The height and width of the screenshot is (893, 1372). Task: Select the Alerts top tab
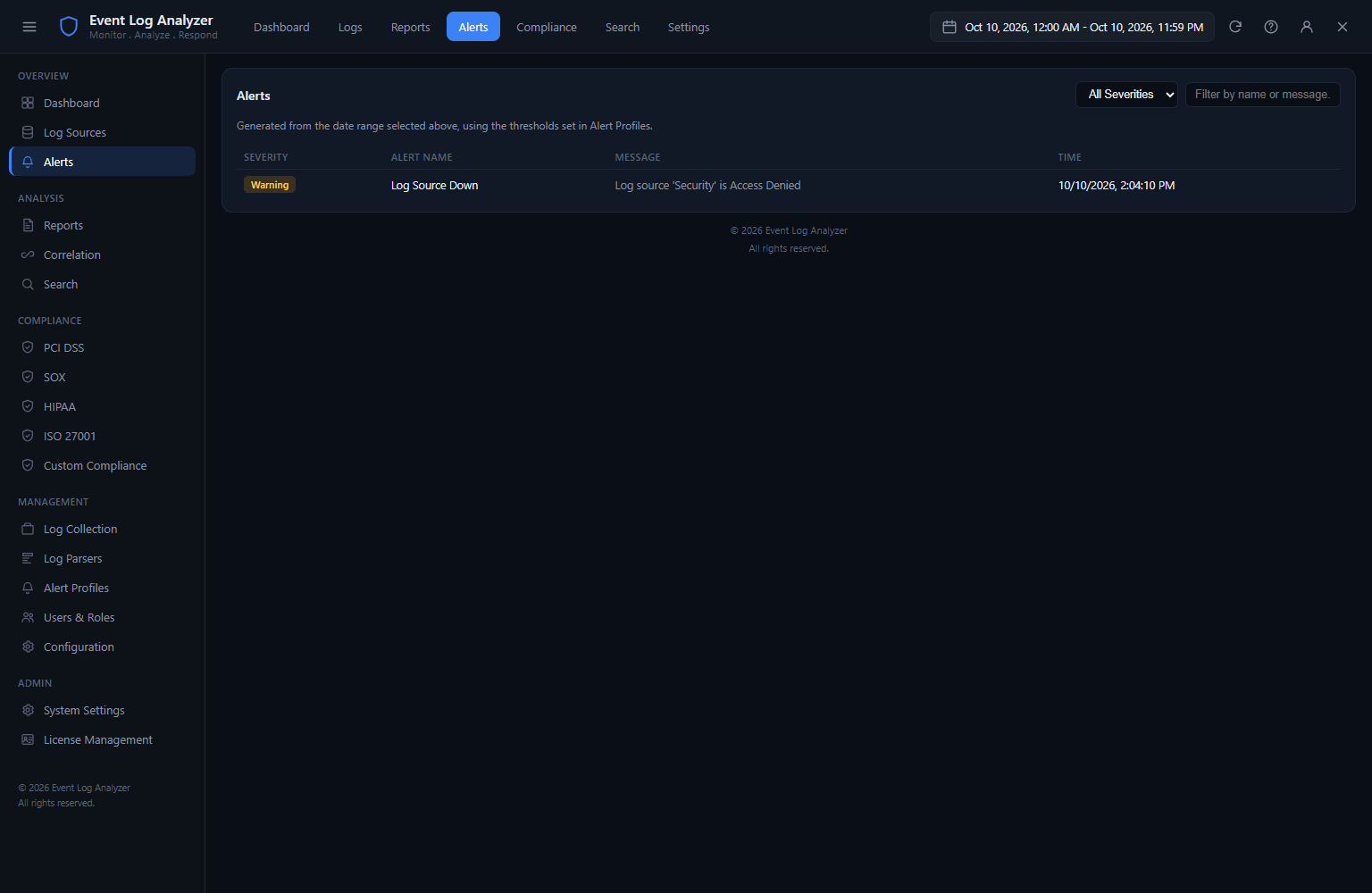click(473, 27)
